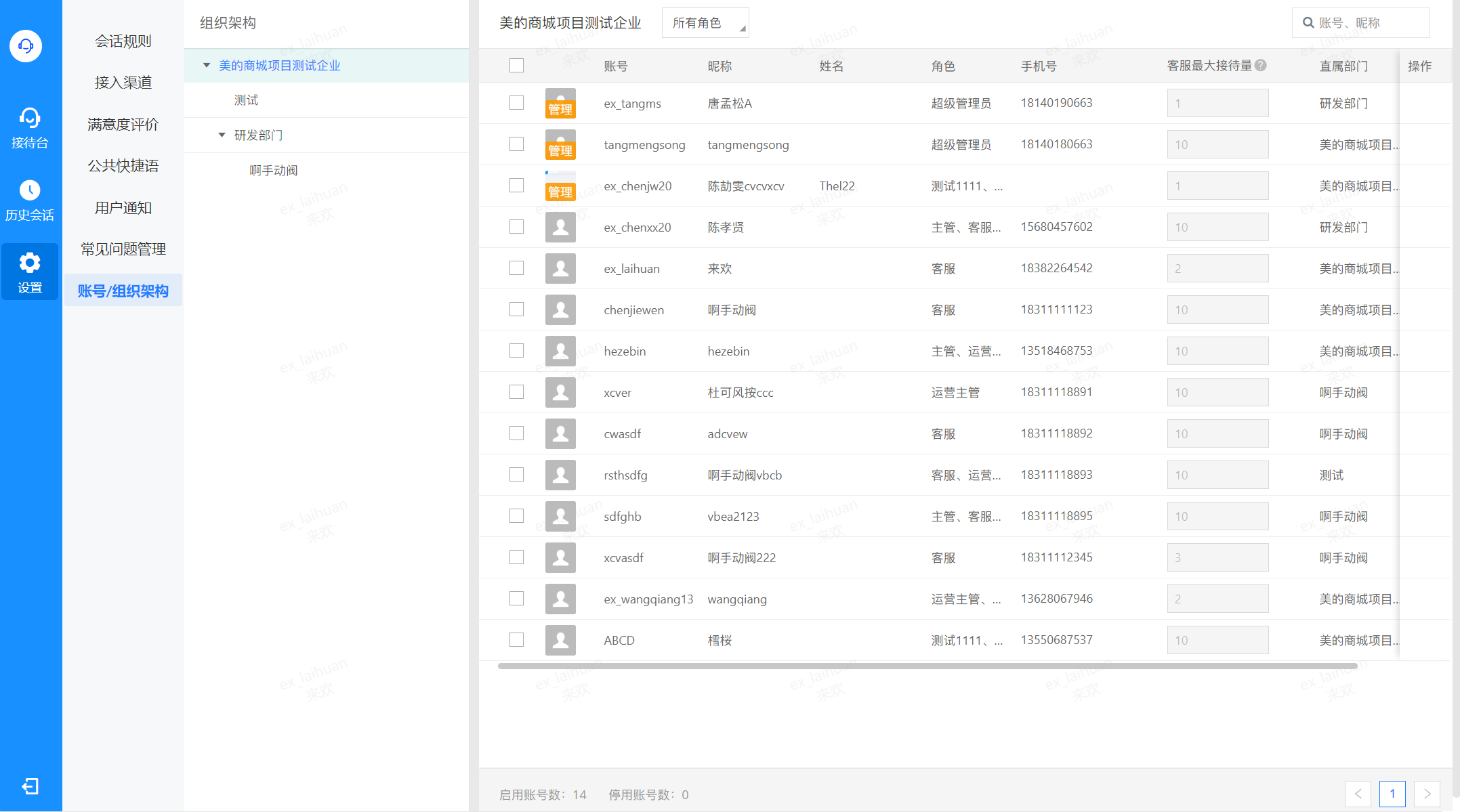The height and width of the screenshot is (812, 1460).
Task: Select 美的商城项目测试企业 root tree item
Action: coord(280,66)
